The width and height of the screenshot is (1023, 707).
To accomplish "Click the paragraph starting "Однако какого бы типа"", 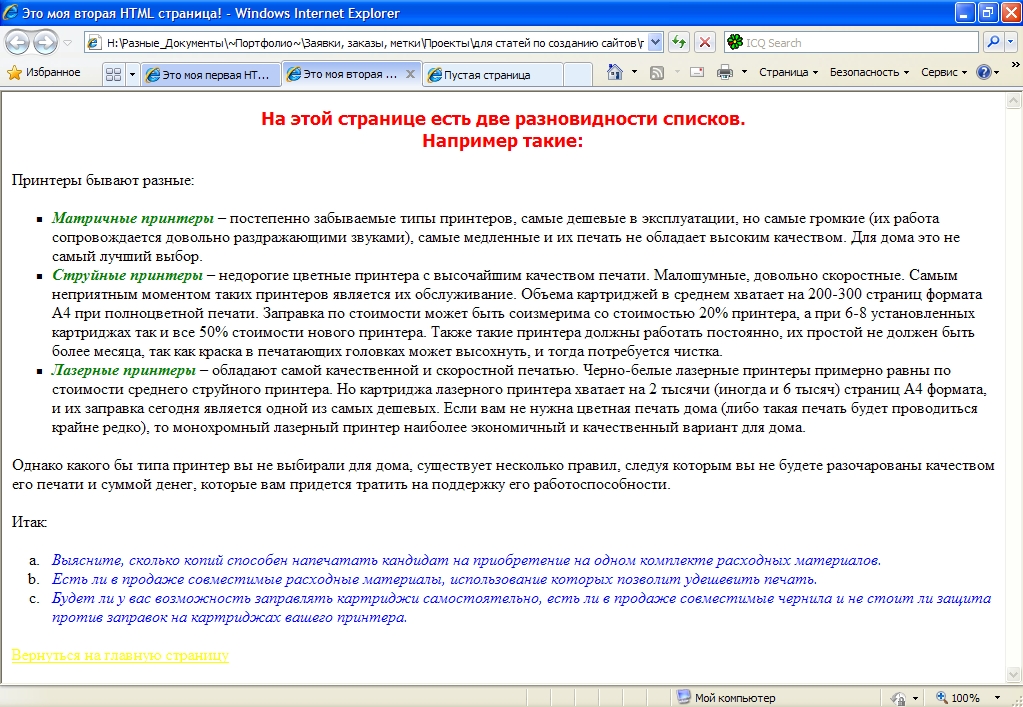I will [x=503, y=475].
